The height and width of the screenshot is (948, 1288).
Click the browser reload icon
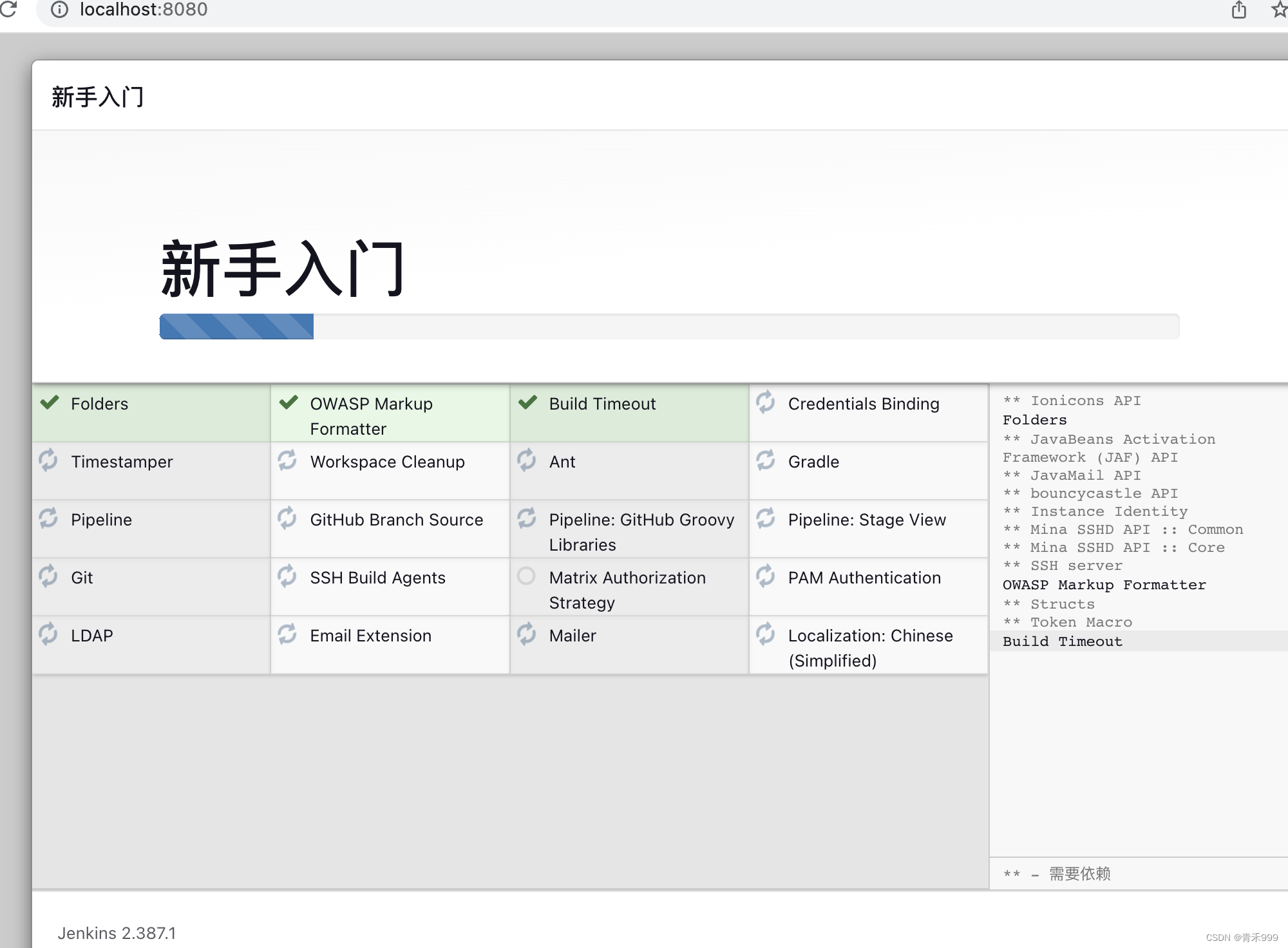point(8,8)
